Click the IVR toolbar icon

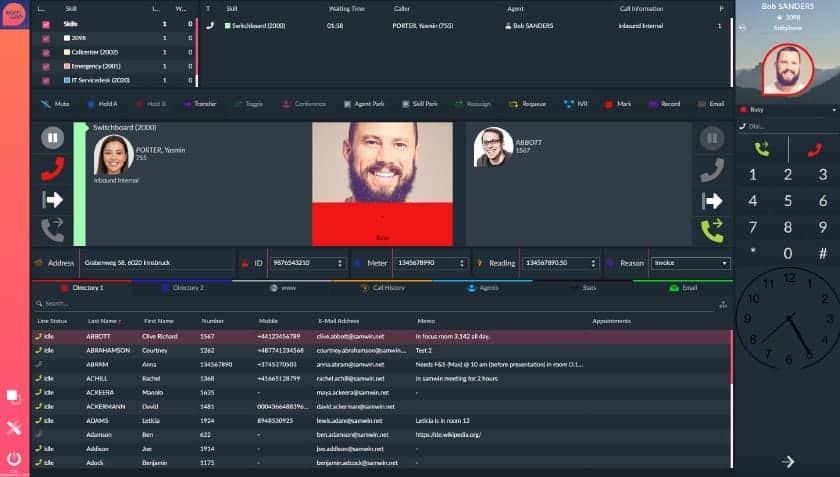tap(574, 103)
